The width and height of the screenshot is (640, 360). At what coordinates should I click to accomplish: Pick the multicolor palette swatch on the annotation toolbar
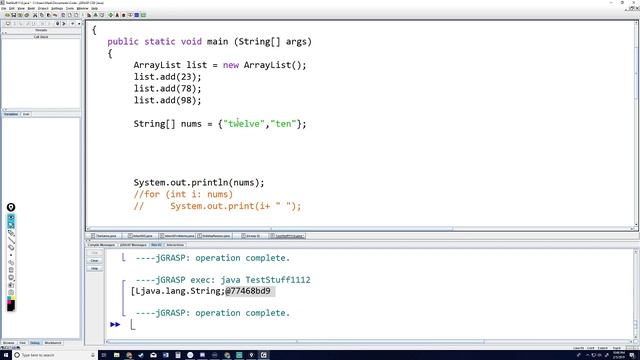(x=11, y=299)
